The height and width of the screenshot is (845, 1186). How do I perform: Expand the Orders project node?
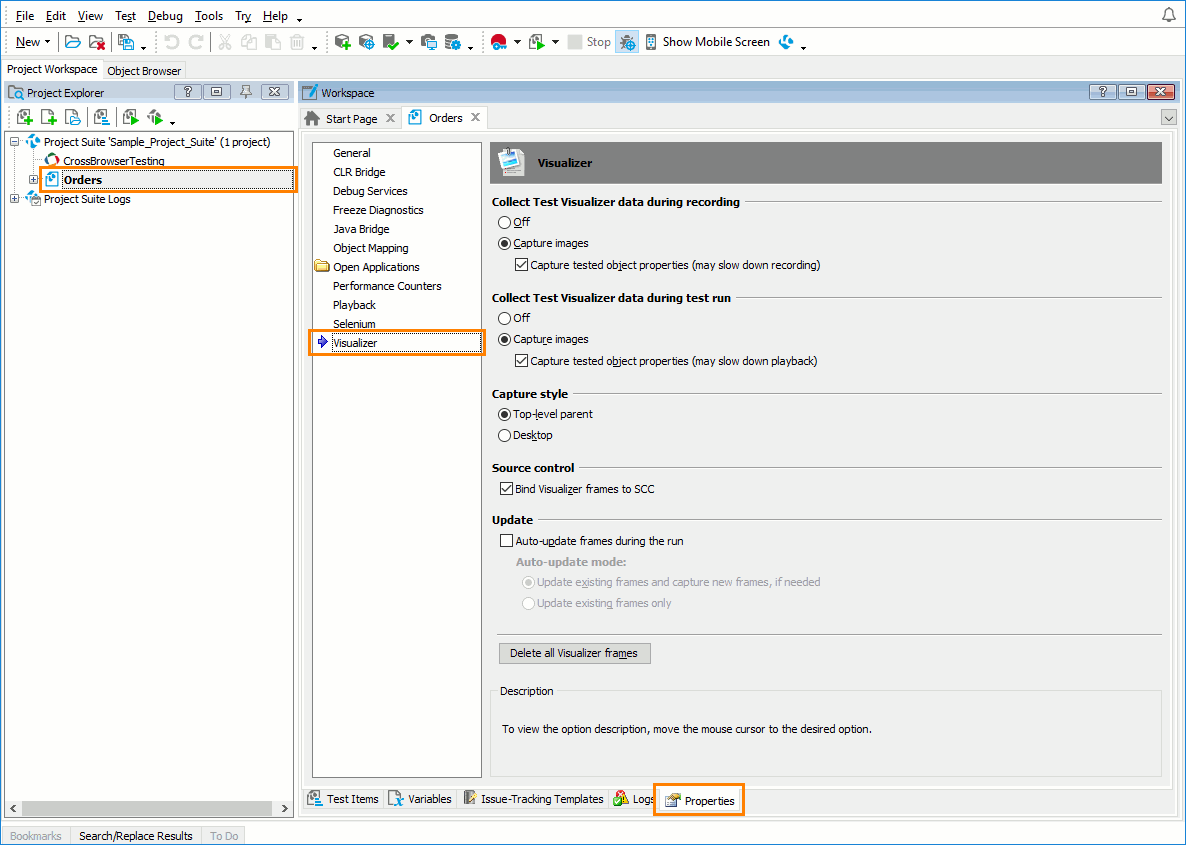[33, 180]
